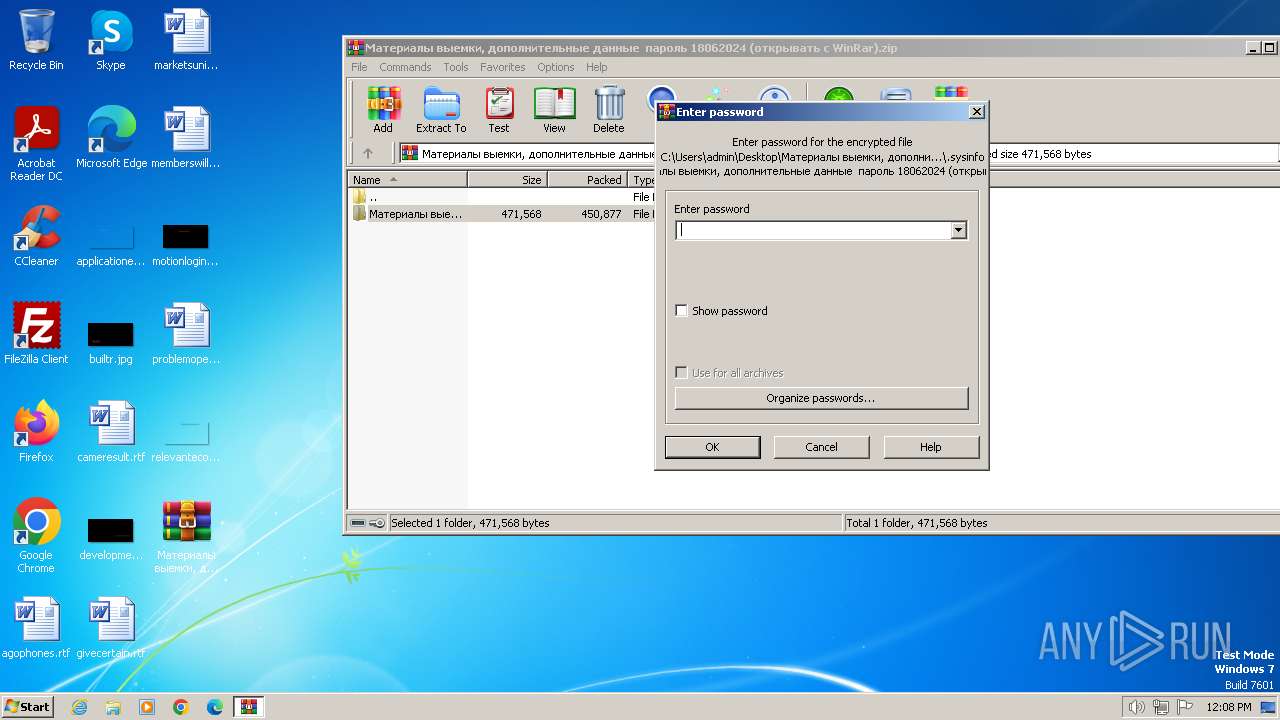This screenshot has height=720, width=1280.
Task: Click the Start button
Action: [x=27, y=707]
